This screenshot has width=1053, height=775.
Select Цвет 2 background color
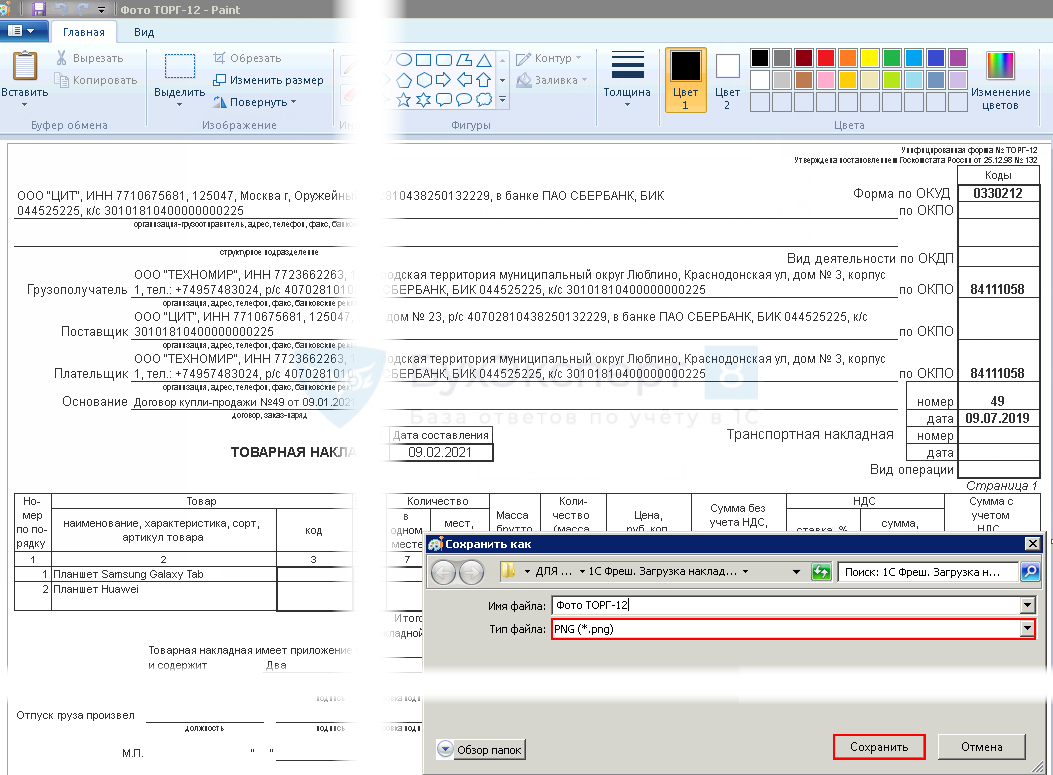(x=727, y=79)
